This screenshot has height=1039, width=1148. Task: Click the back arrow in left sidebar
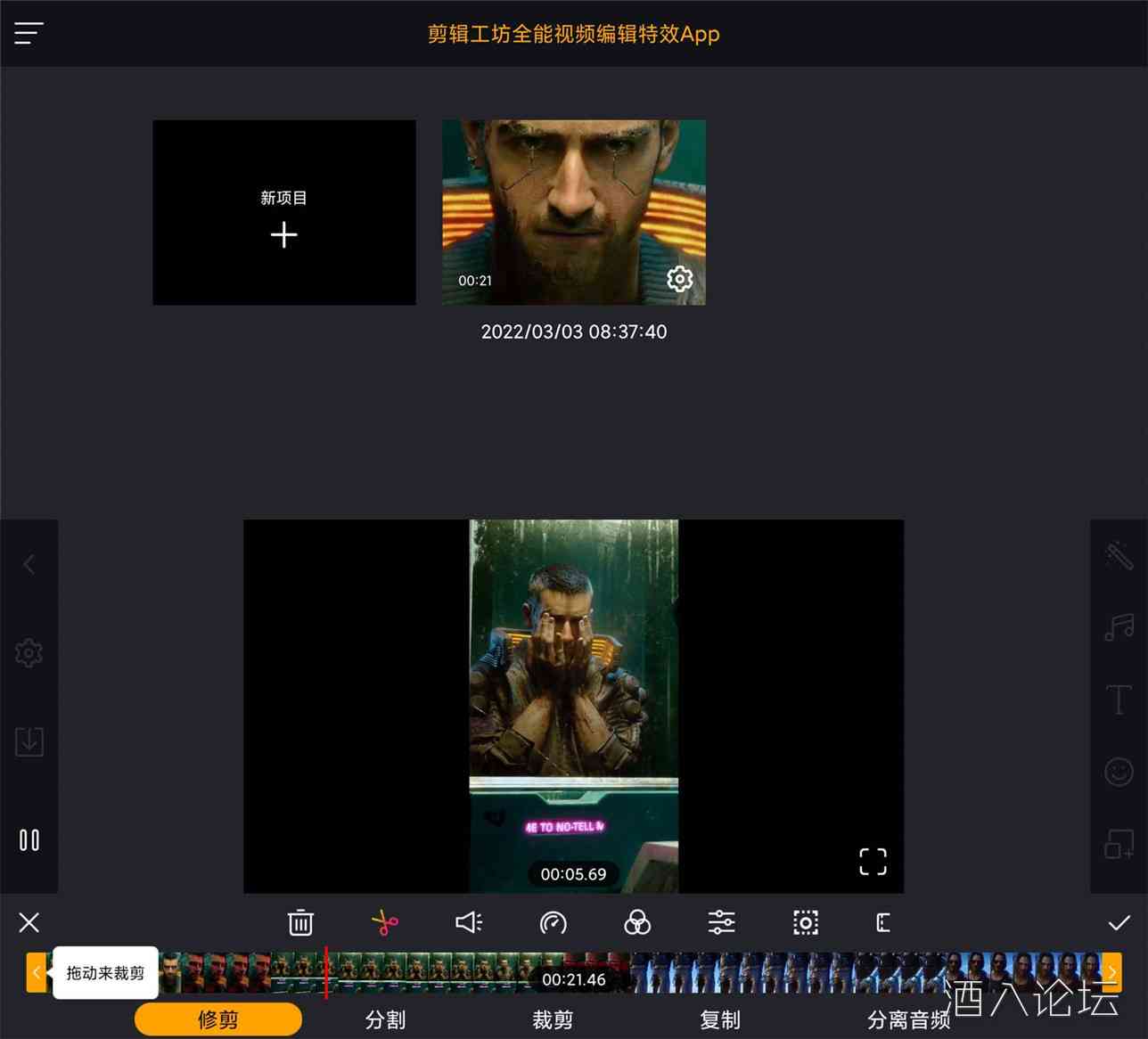29,564
